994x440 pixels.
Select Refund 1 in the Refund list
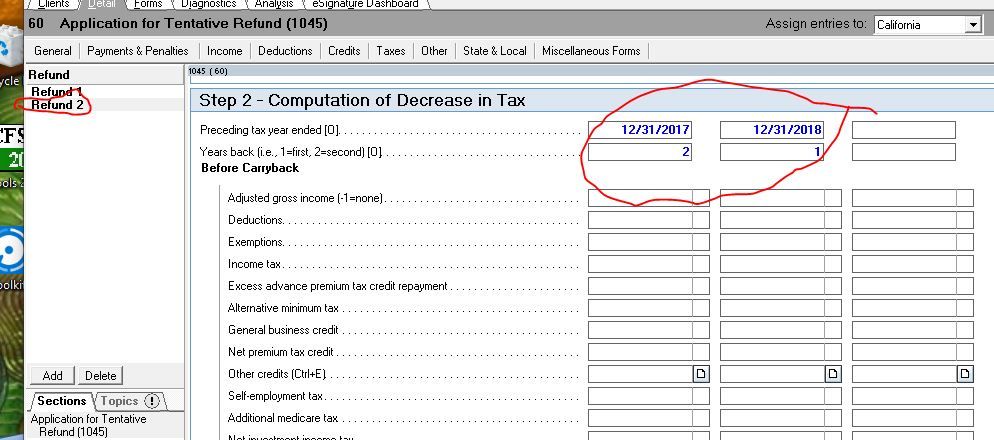pyautogui.click(x=56, y=92)
